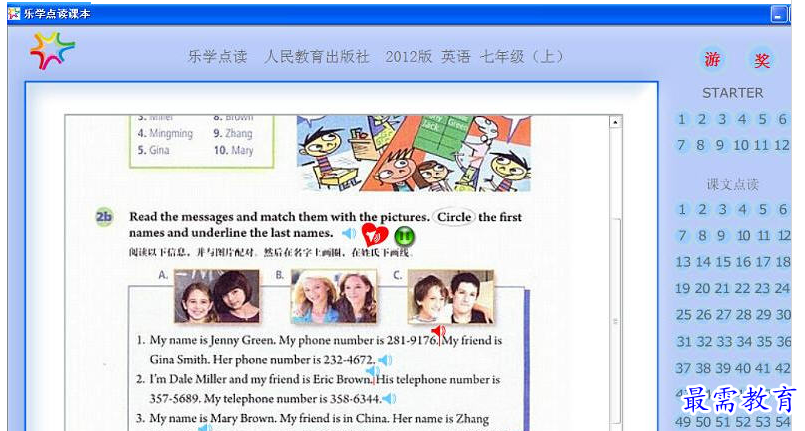This screenshot has height=431, width=805.
Task: Minimize the 乐学点读课本 window
Action: pyautogui.click(x=779, y=14)
